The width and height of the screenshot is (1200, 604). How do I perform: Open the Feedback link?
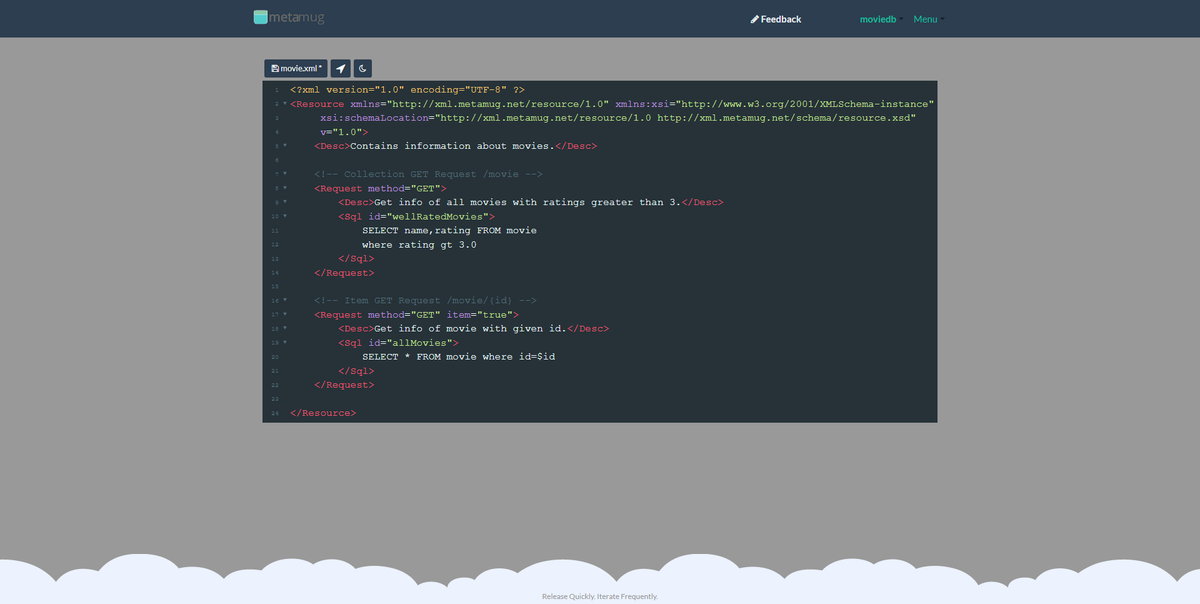pyautogui.click(x=776, y=19)
